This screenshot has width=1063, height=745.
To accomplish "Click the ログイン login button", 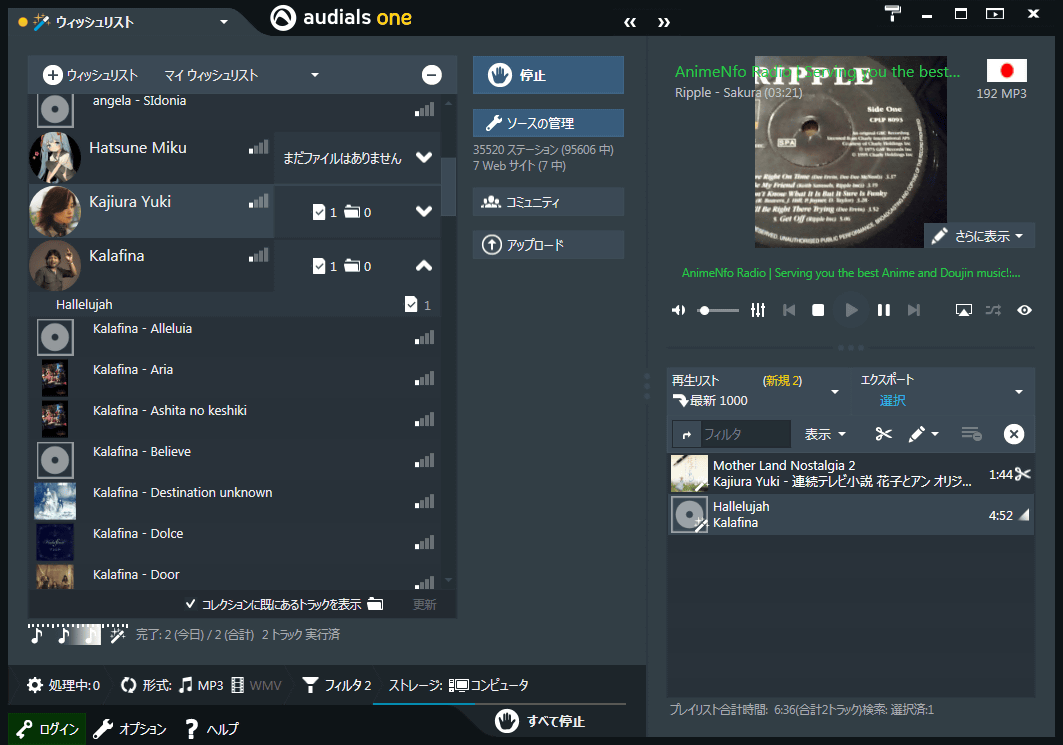I will coord(47,729).
